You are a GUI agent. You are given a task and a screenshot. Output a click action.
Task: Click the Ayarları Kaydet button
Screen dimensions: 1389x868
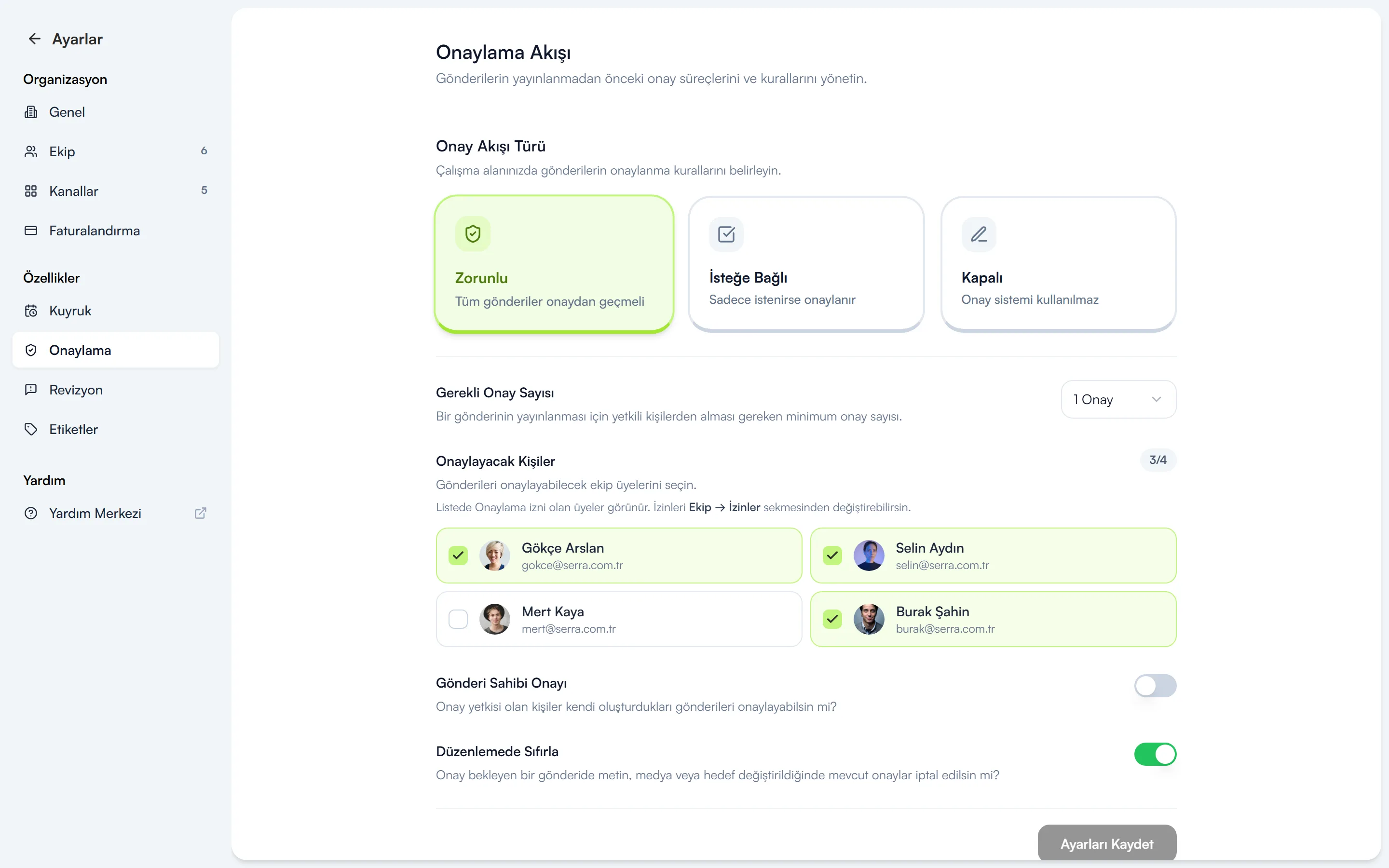click(x=1106, y=843)
